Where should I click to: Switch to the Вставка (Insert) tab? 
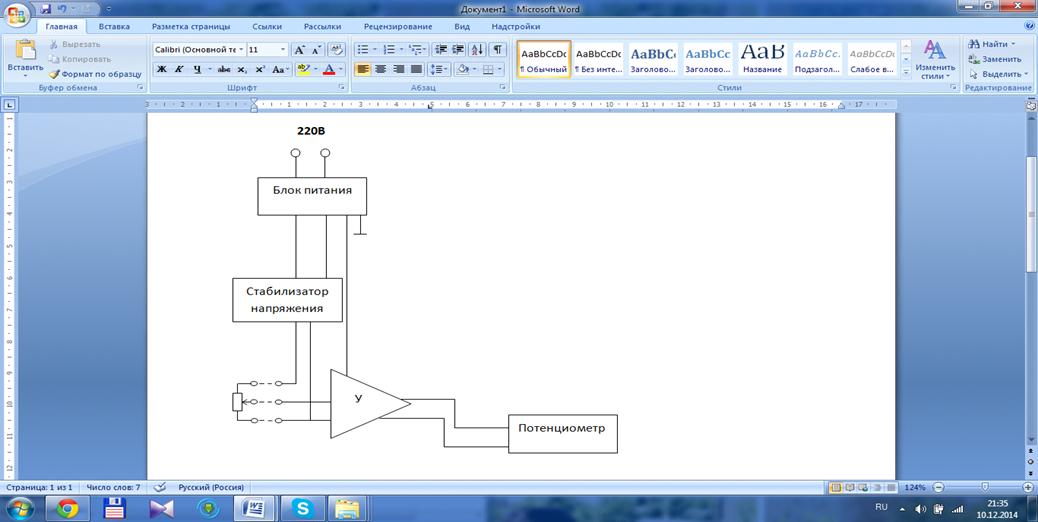[114, 27]
